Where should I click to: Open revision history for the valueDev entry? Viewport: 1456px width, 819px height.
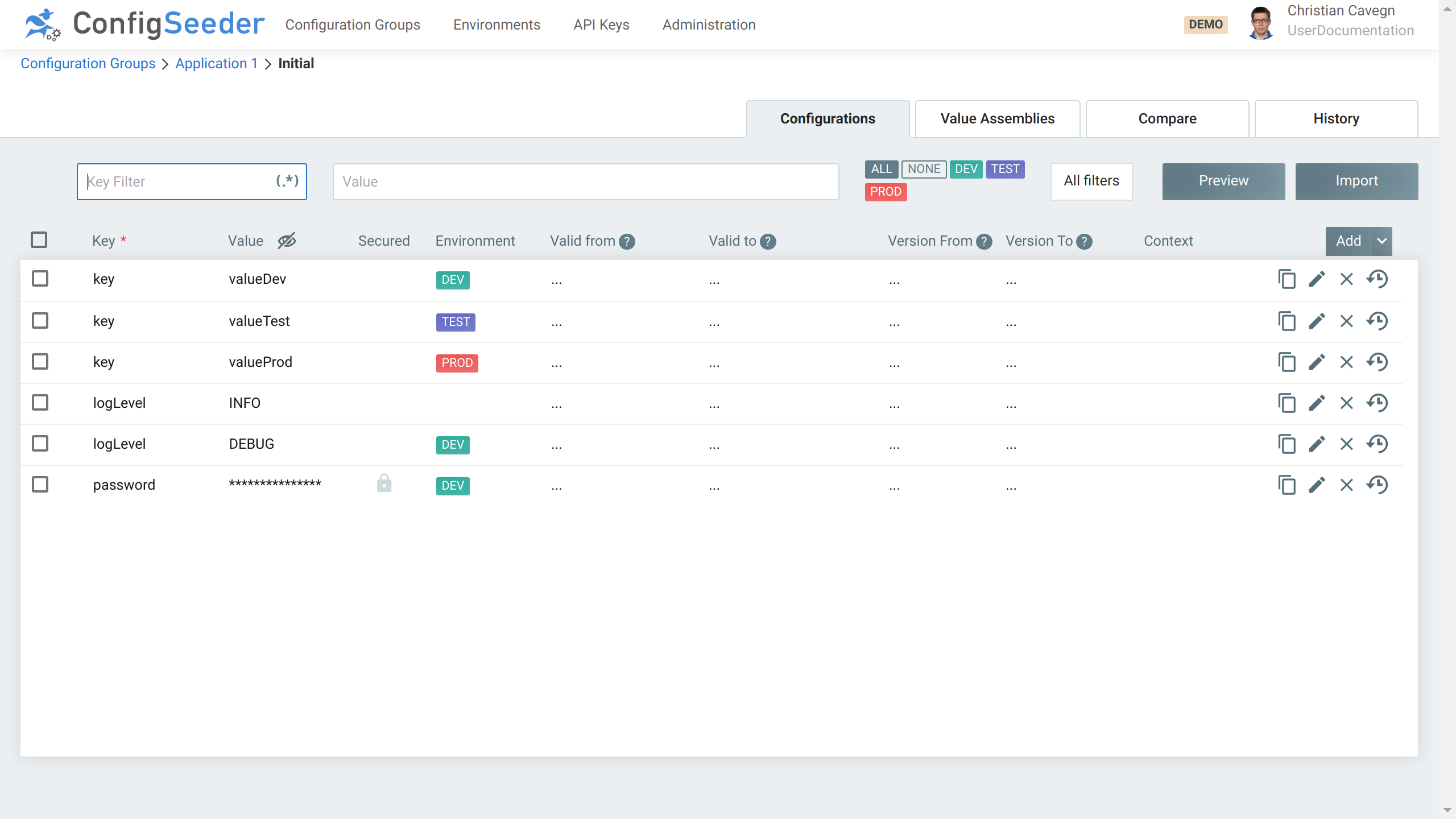pyautogui.click(x=1377, y=279)
